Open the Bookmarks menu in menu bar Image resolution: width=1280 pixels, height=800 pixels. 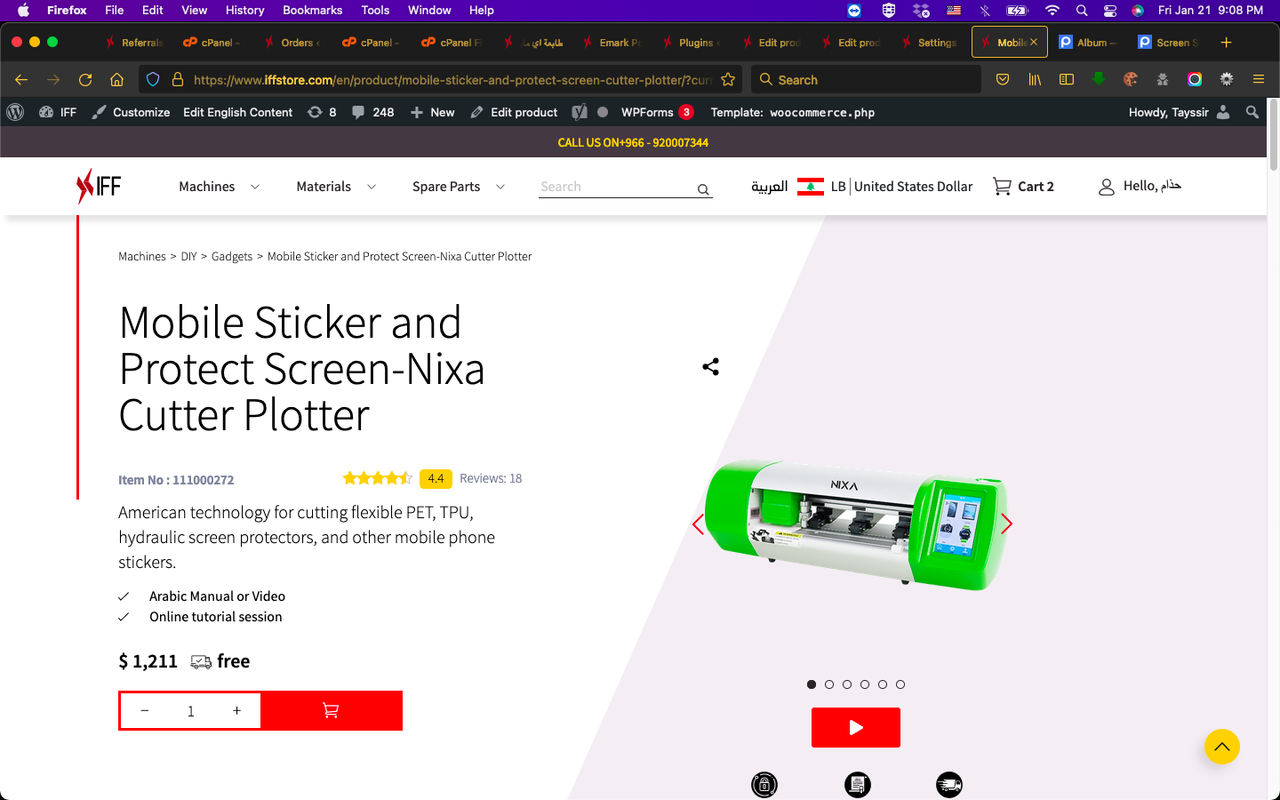[312, 10]
